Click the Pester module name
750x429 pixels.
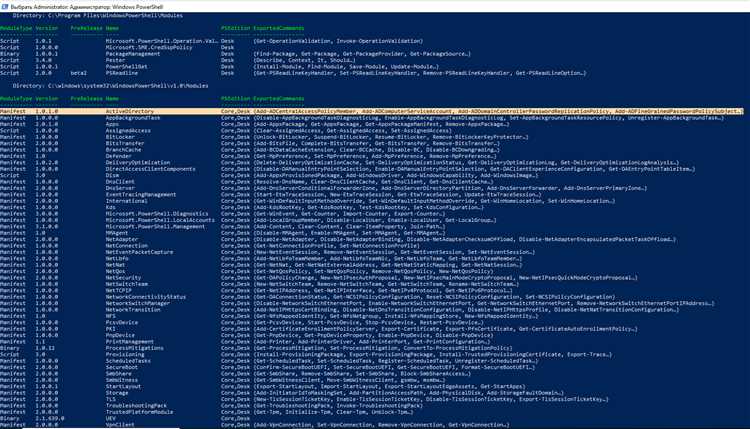pos(115,60)
